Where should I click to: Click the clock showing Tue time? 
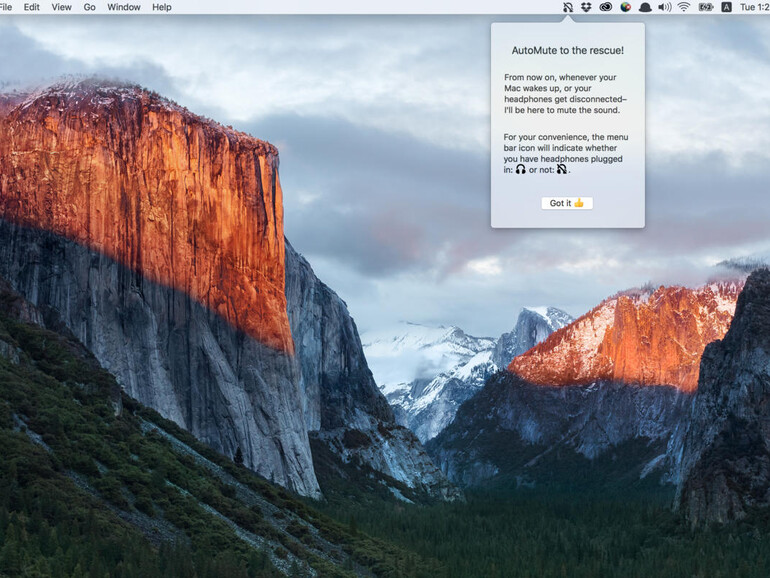pos(754,7)
